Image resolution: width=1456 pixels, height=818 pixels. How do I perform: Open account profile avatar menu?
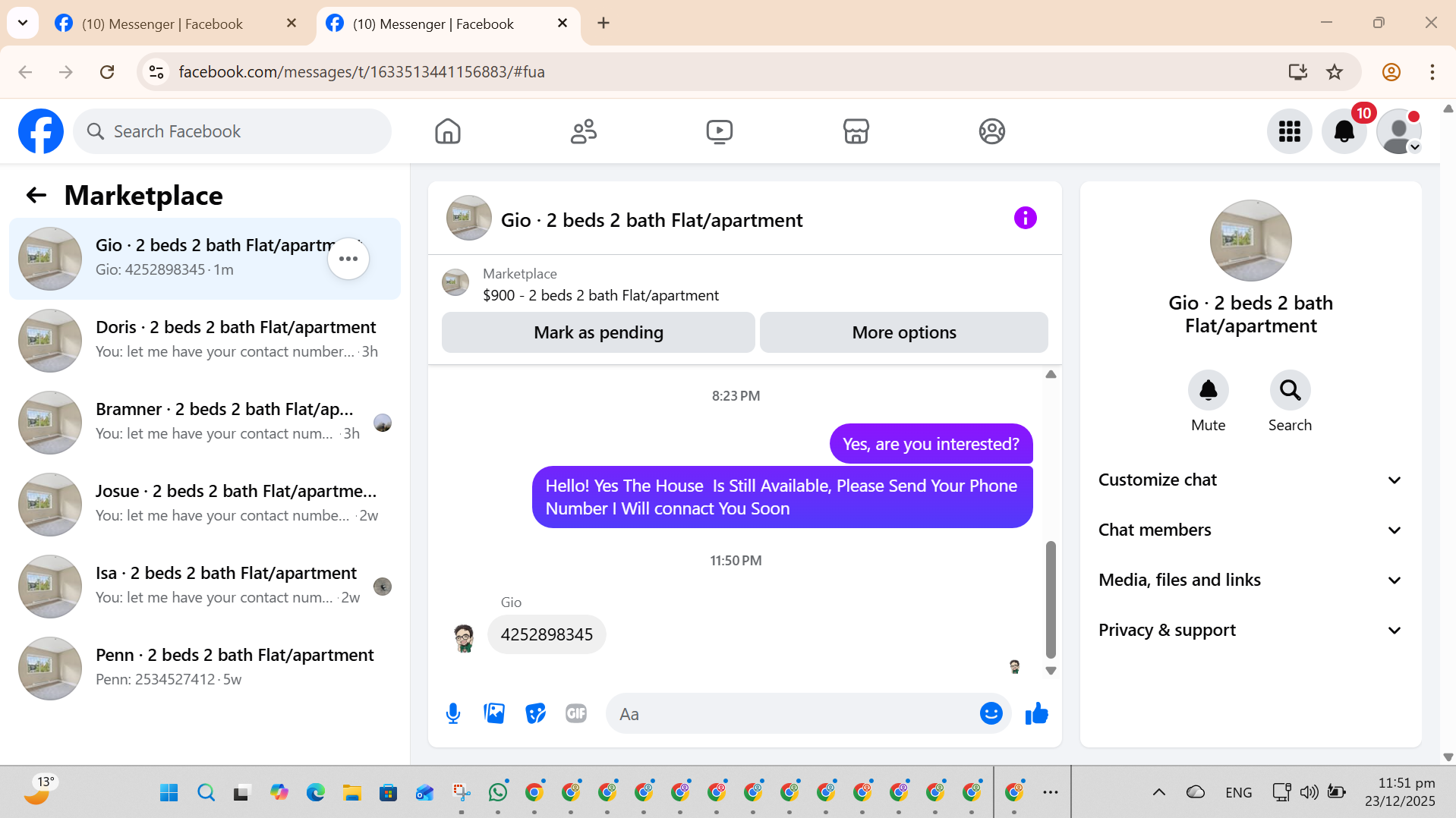point(1398,131)
